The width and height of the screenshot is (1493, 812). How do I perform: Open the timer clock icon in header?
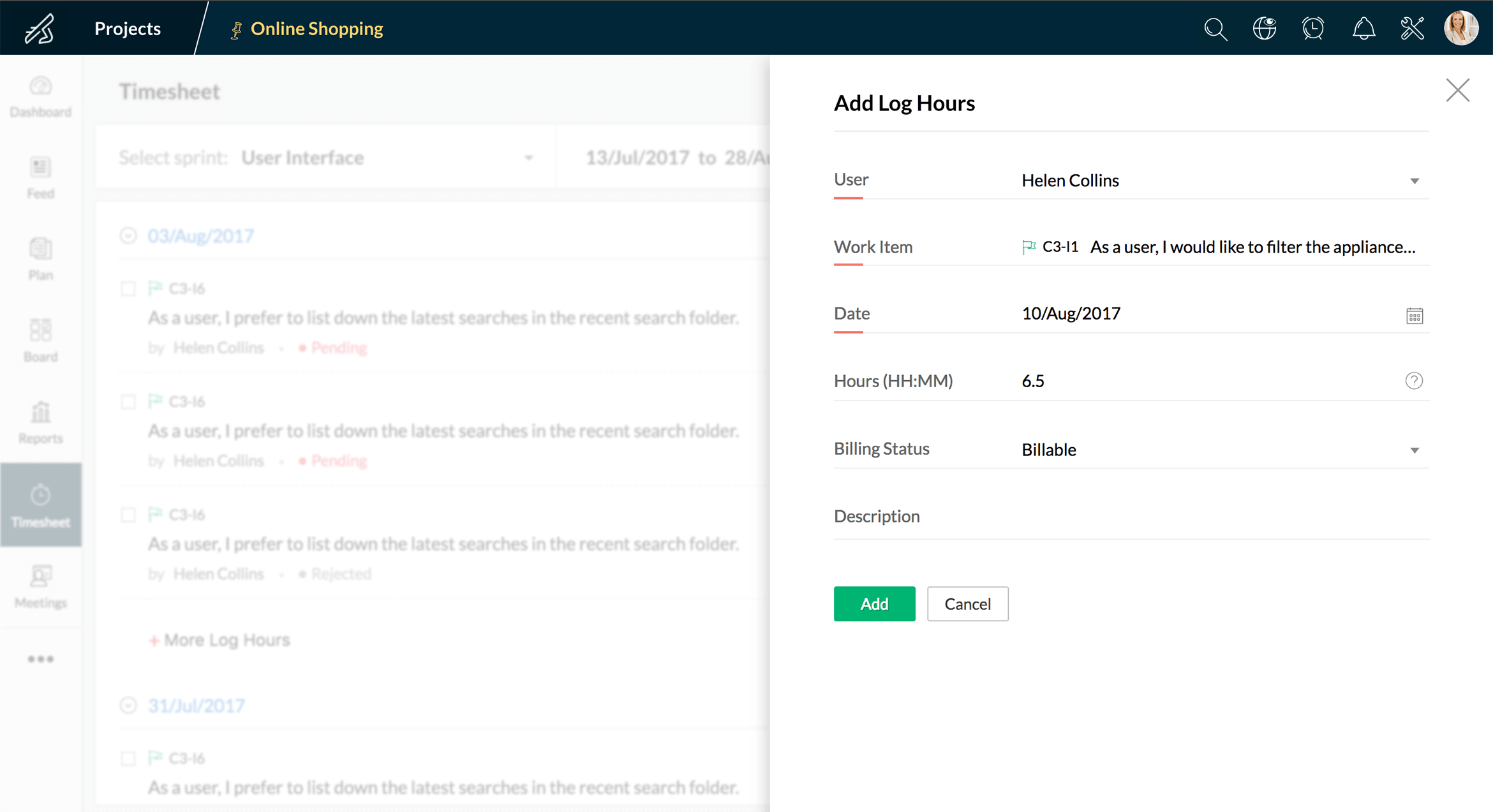1313,29
